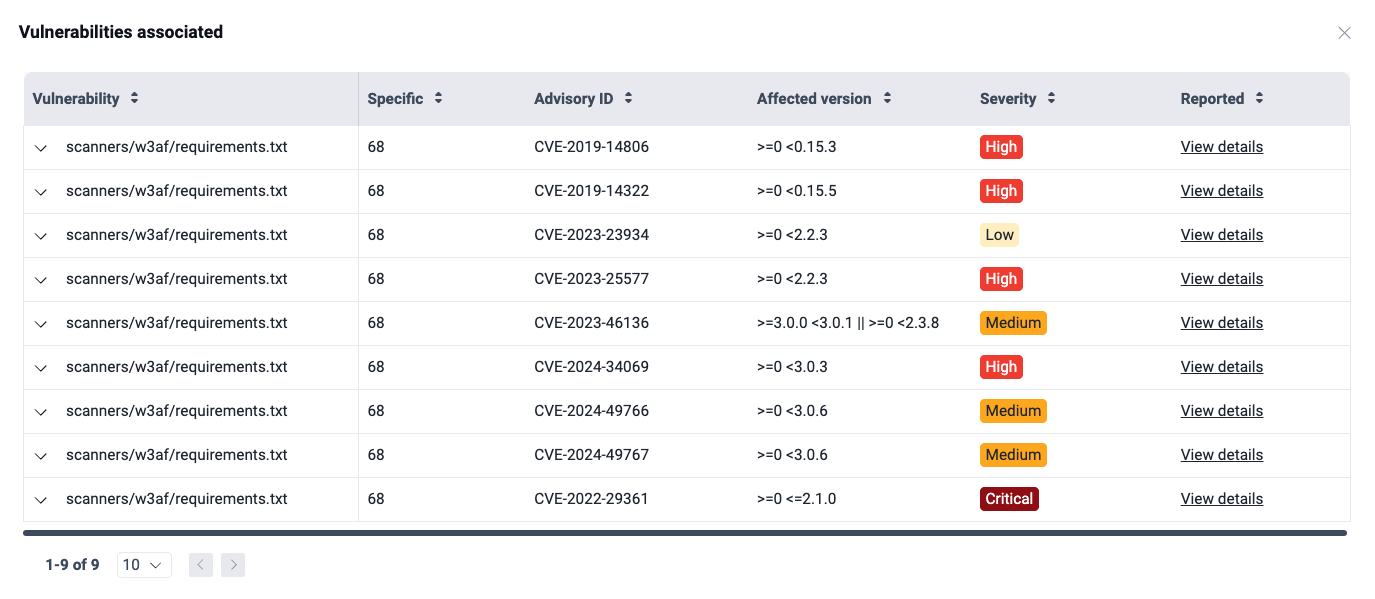Sort rows by Advisory ID
Viewport: 1375px width, 599px height.
point(628,98)
